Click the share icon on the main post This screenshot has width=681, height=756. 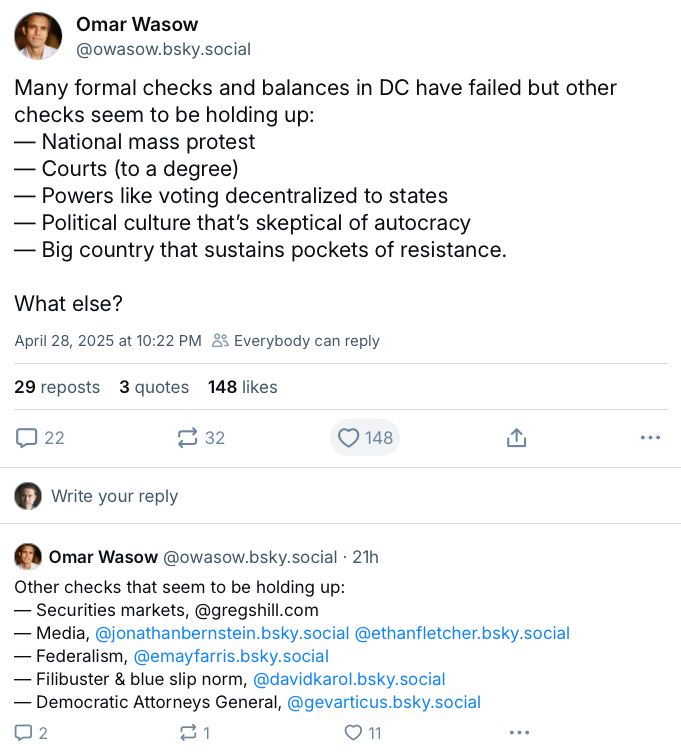(516, 438)
